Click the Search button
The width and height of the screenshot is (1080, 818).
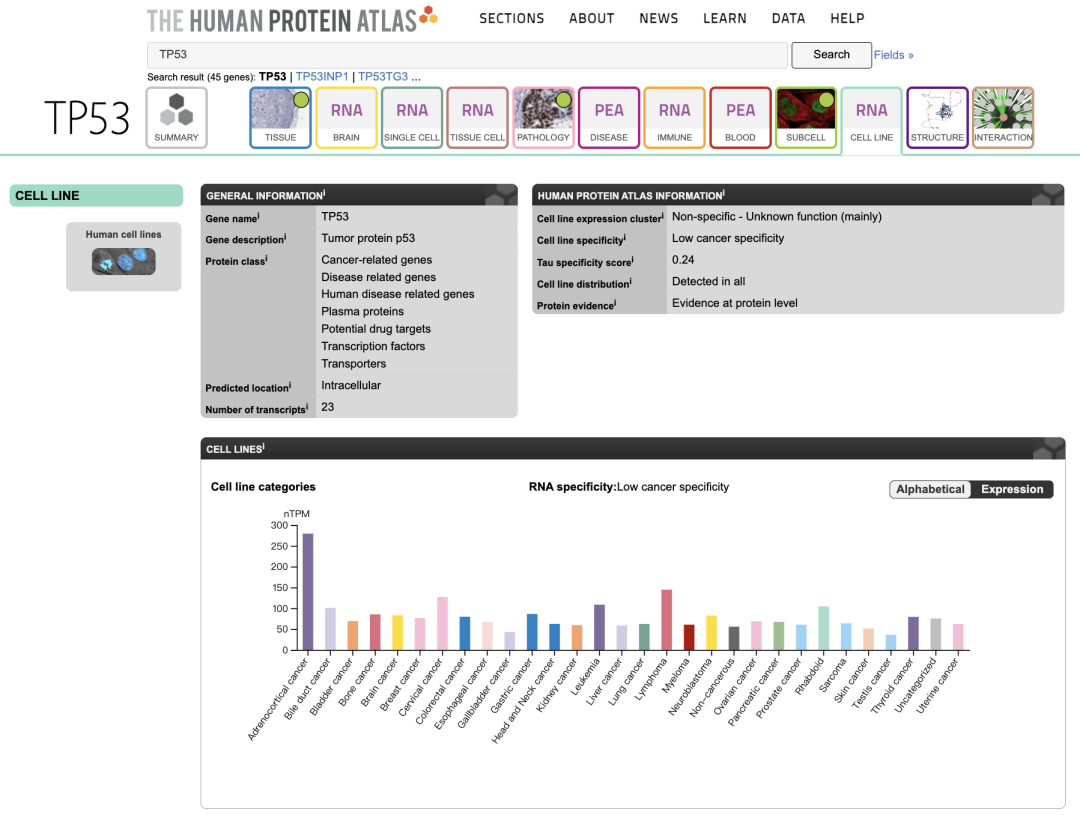[x=831, y=54]
